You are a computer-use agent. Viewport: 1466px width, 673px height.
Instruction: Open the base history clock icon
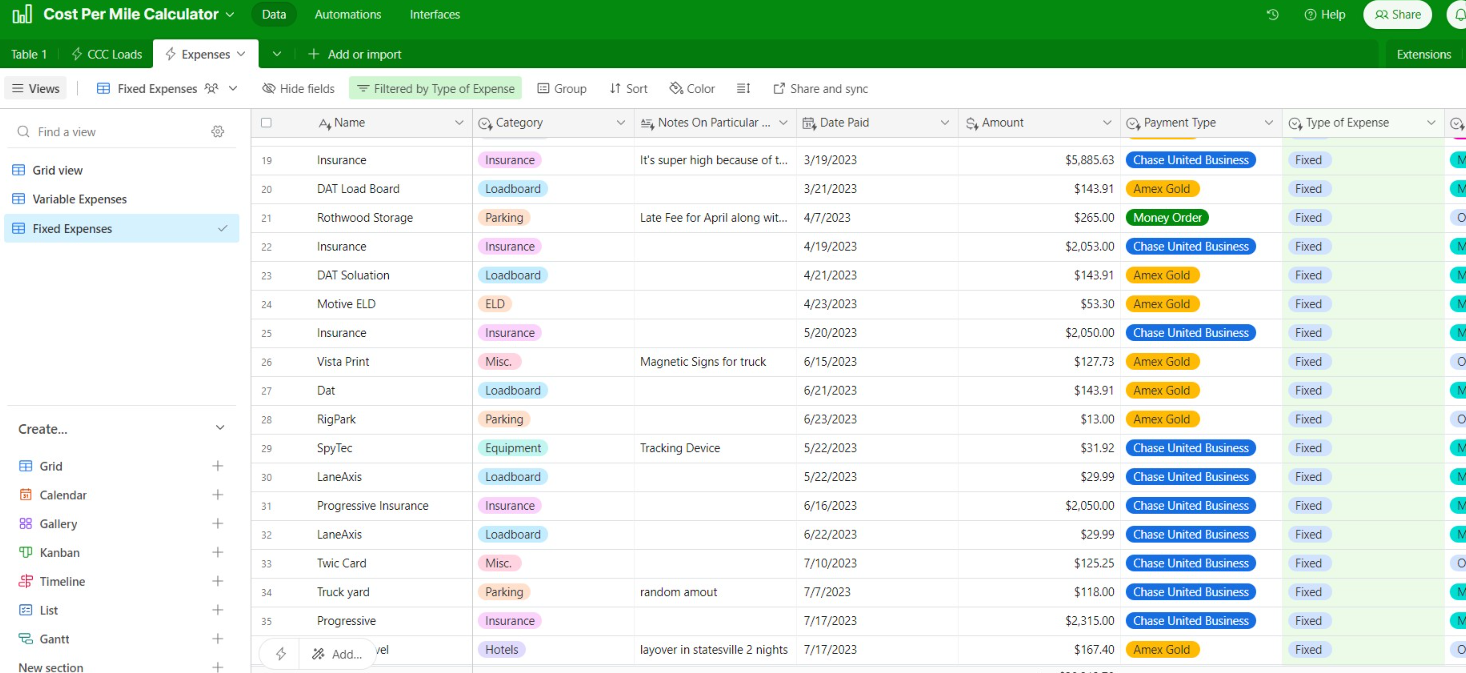(x=1272, y=15)
